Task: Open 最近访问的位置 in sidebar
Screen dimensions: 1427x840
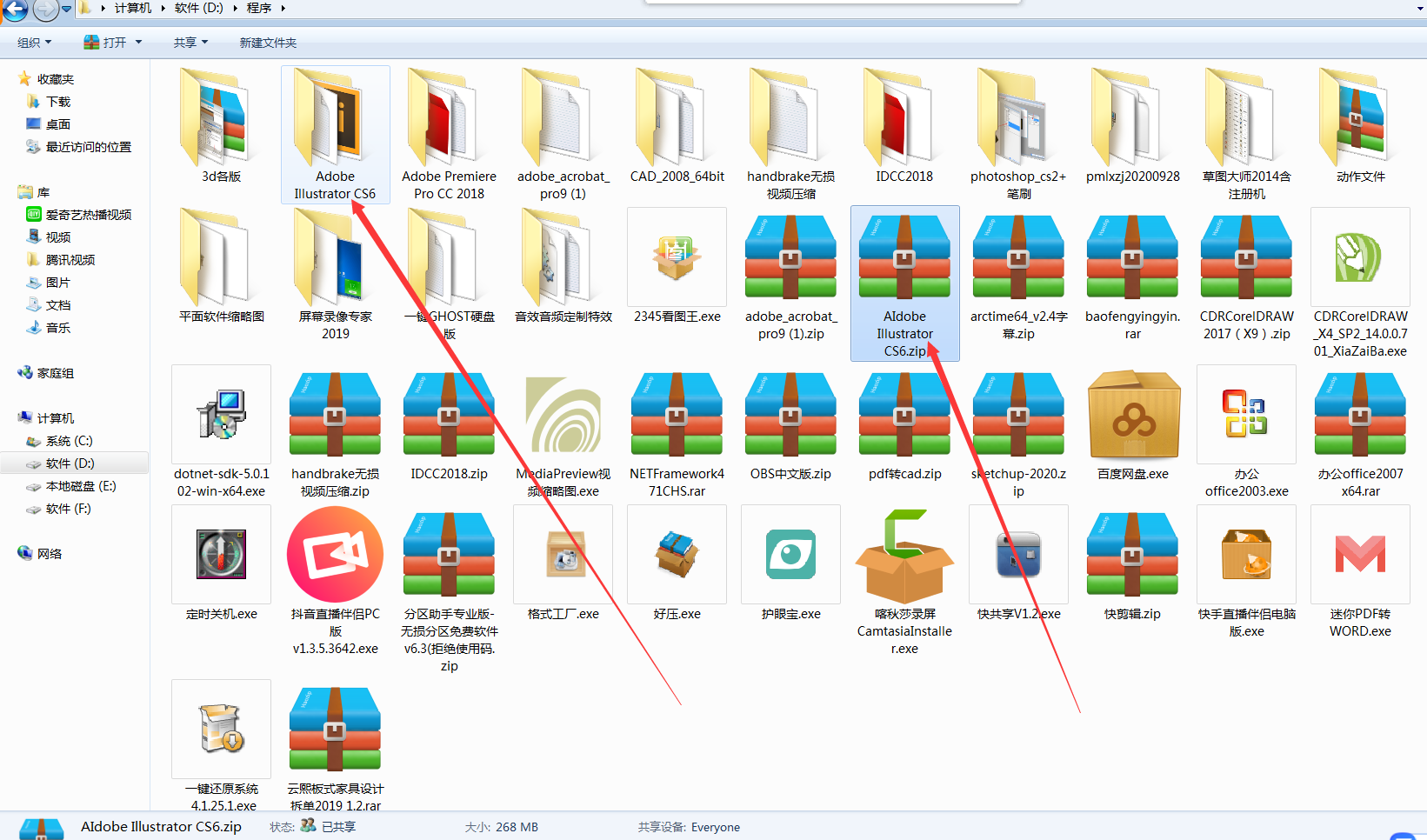Action: point(88,147)
